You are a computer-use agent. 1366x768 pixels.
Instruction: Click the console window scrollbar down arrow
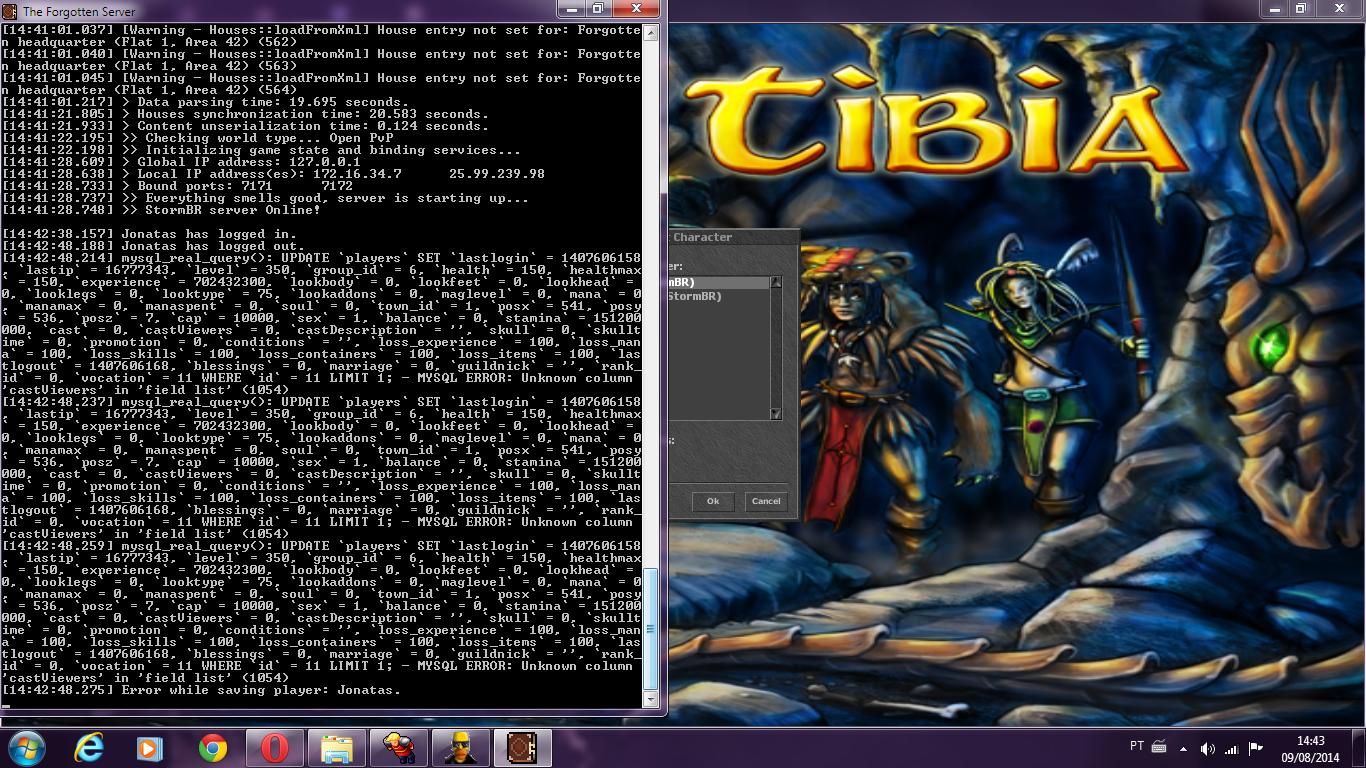point(651,700)
